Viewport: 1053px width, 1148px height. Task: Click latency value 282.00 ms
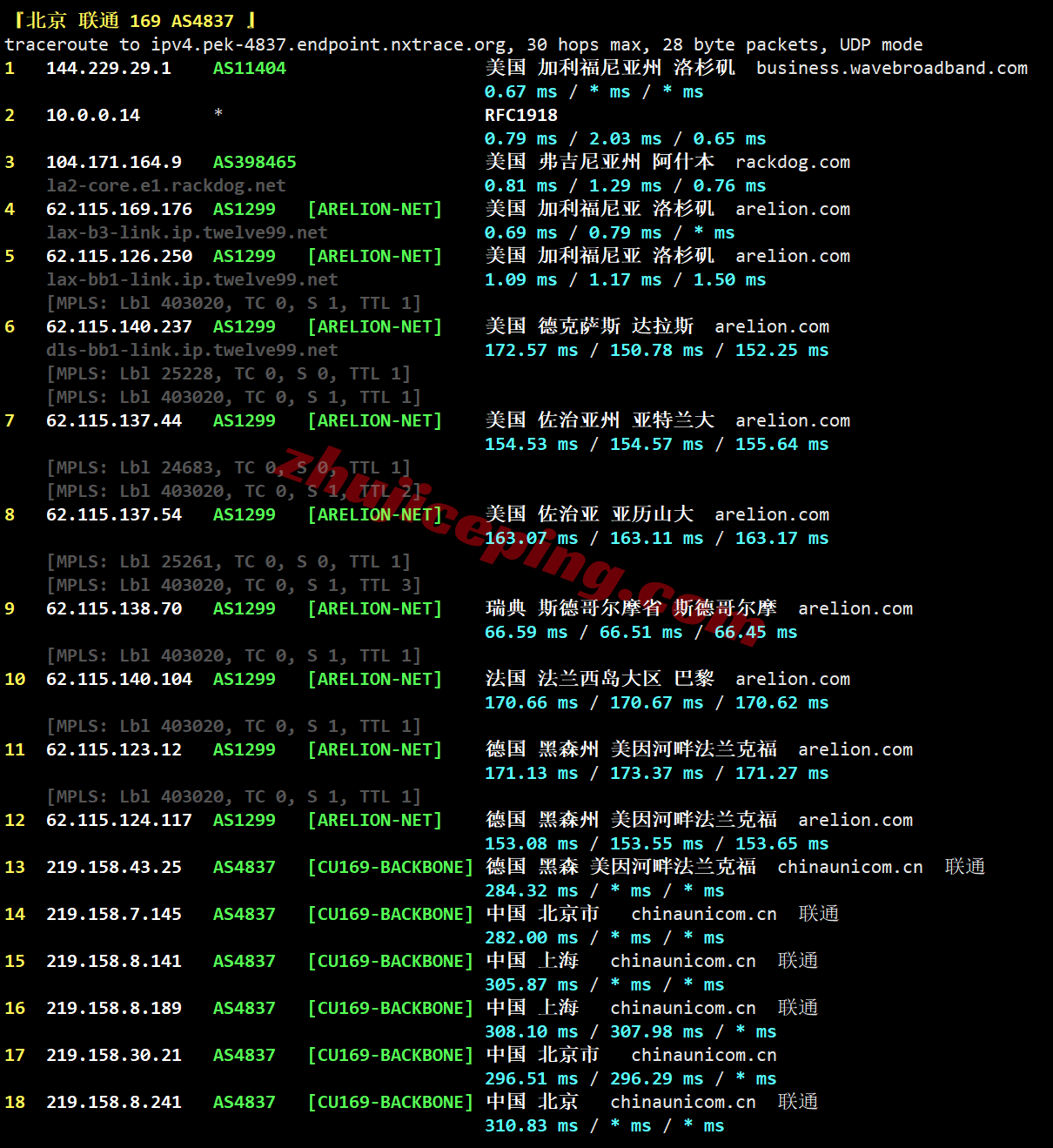pos(532,937)
